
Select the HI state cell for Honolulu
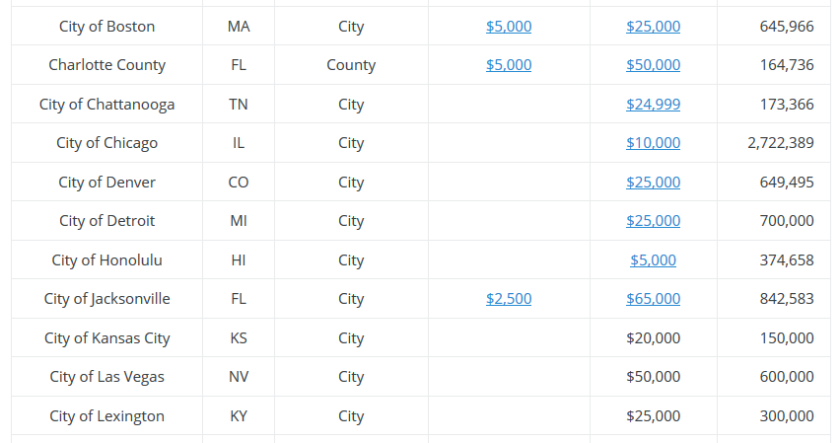coord(238,260)
